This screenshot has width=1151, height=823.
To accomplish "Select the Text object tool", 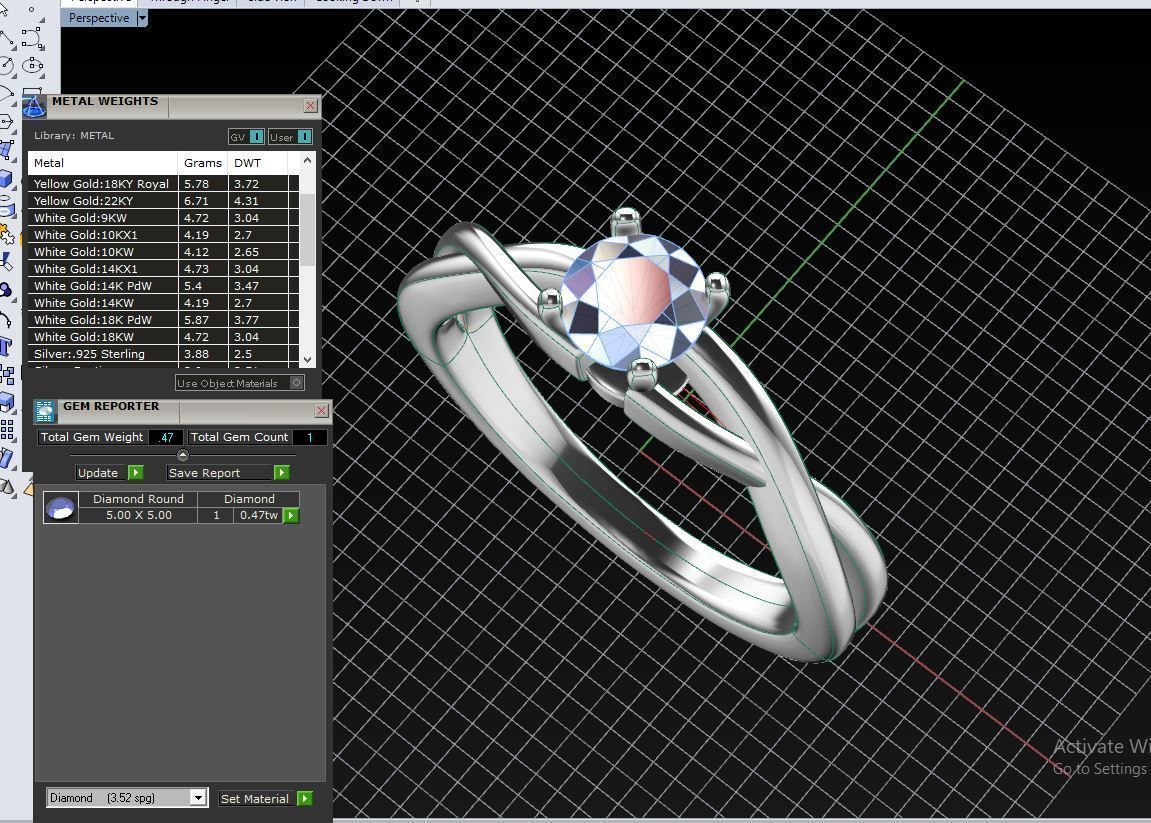I will click(7, 346).
